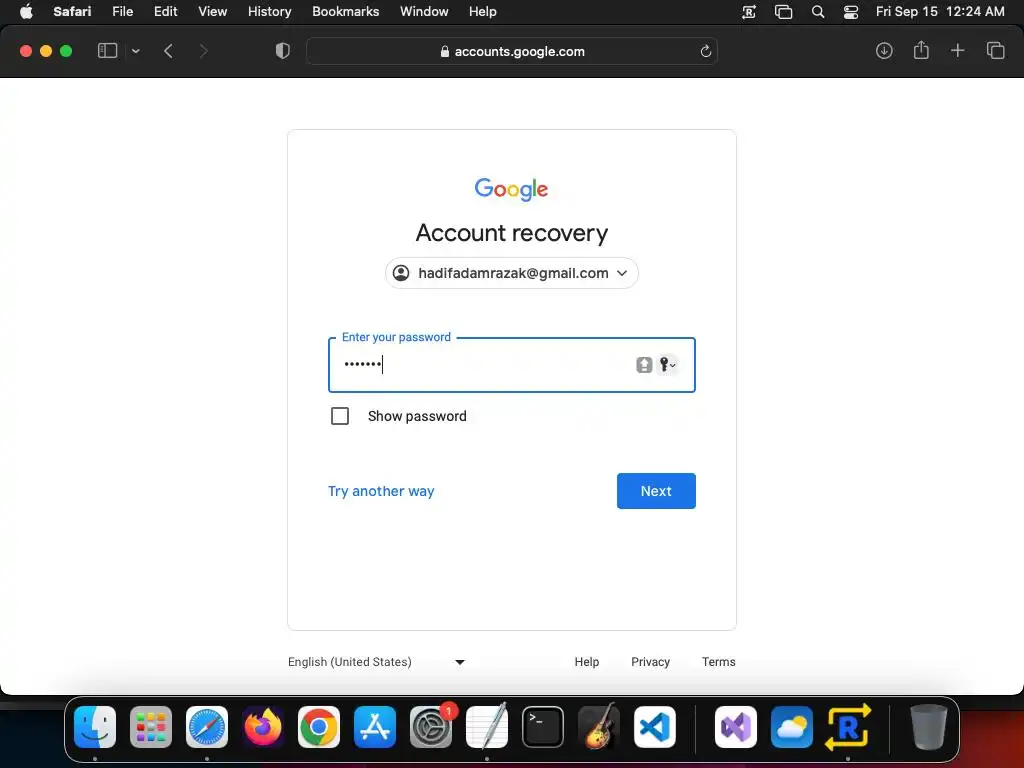Open the Apple menu
This screenshot has height=768, width=1024.
click(26, 11)
